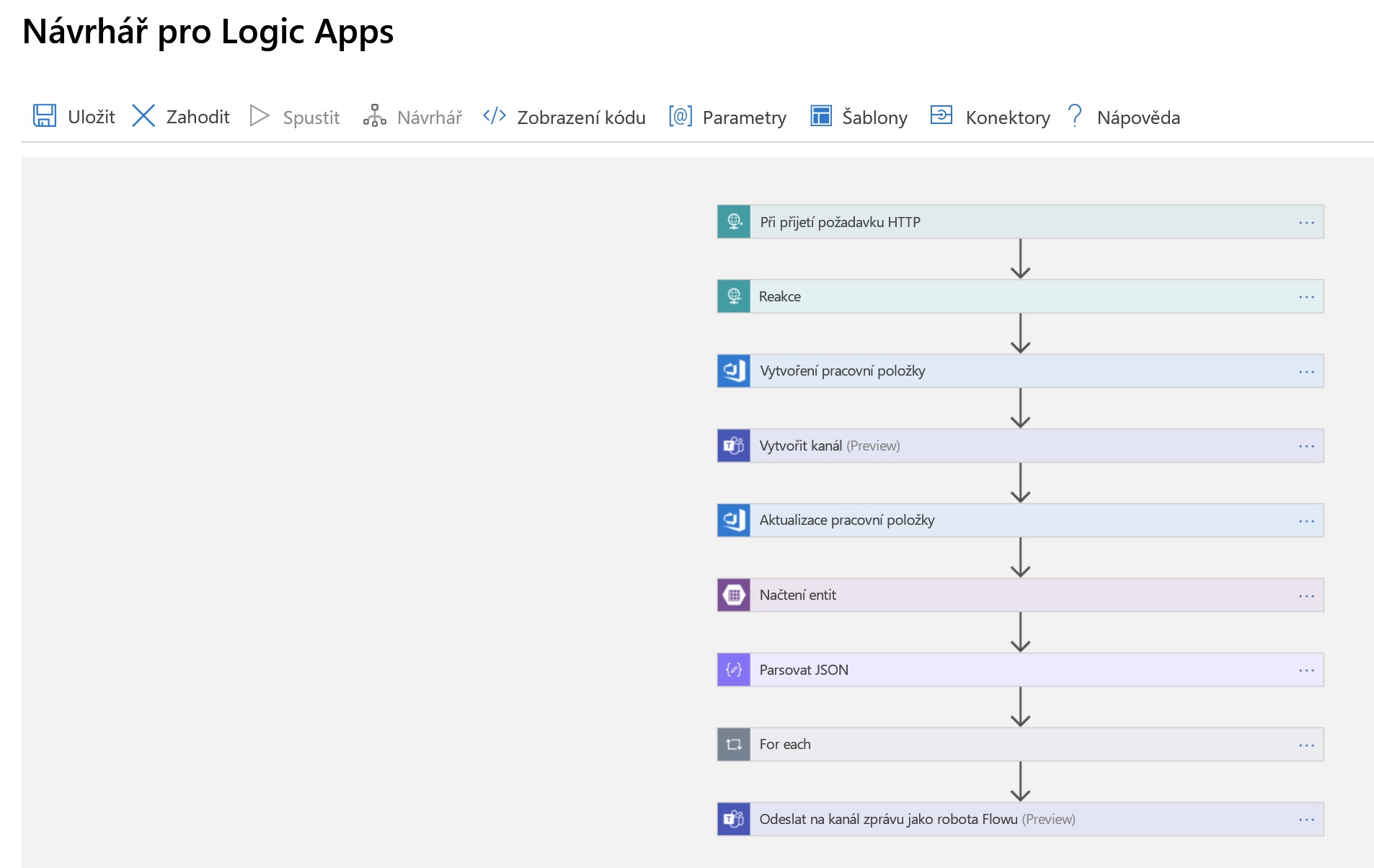Click the Návrhář hierarchy icon
1374x868 pixels.
[x=375, y=115]
